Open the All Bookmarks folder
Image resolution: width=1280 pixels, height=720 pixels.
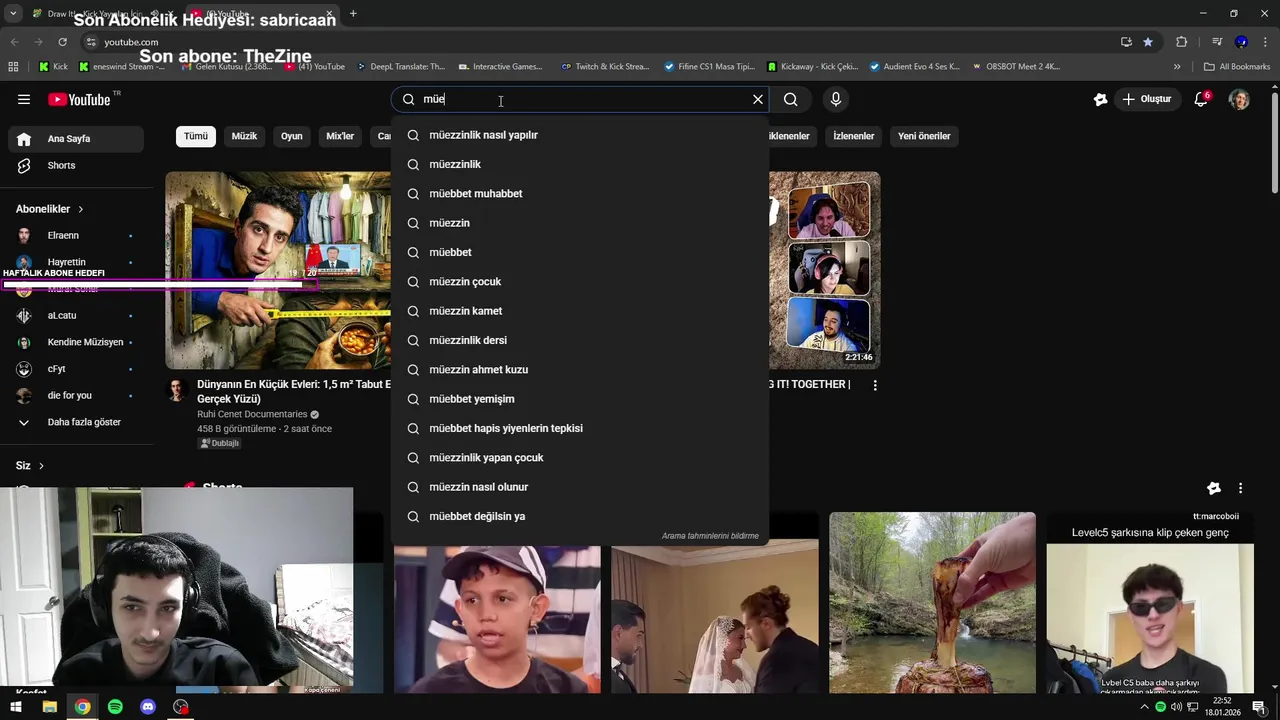[1237, 67]
